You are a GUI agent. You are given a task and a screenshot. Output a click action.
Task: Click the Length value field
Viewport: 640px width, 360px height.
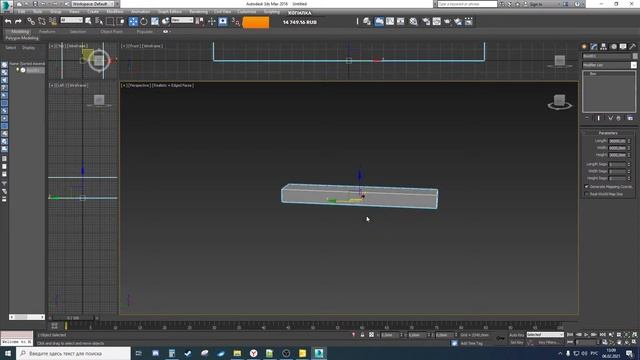617,141
